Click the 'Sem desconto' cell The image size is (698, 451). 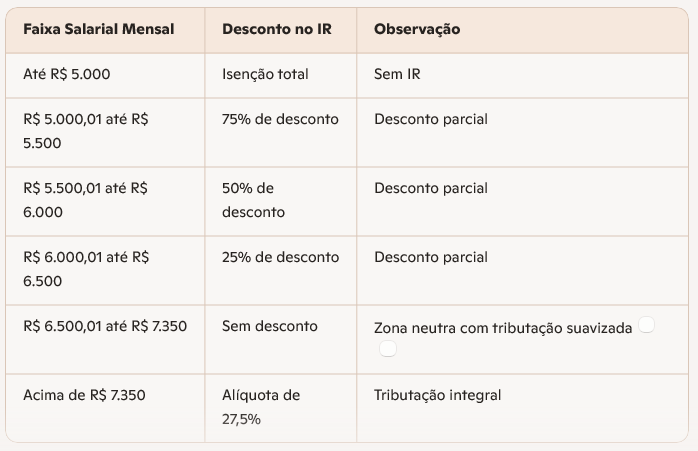click(x=269, y=326)
